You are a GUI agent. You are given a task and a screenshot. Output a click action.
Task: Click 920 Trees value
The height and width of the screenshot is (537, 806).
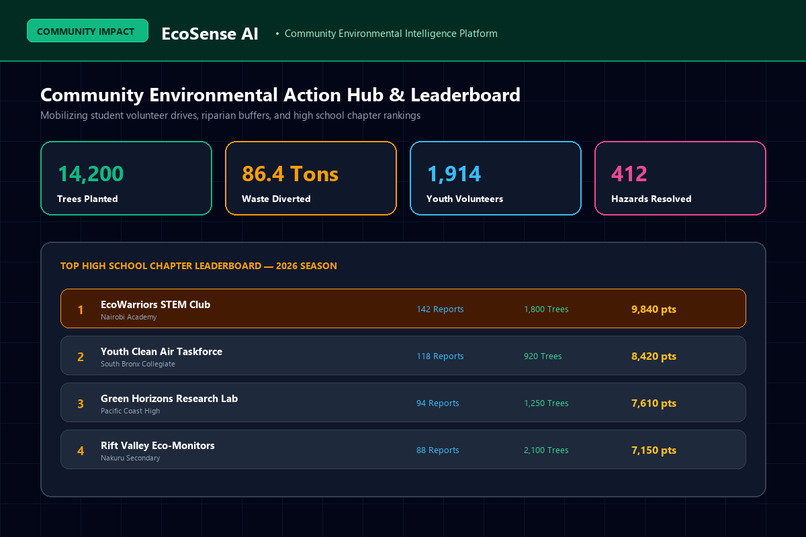543,356
